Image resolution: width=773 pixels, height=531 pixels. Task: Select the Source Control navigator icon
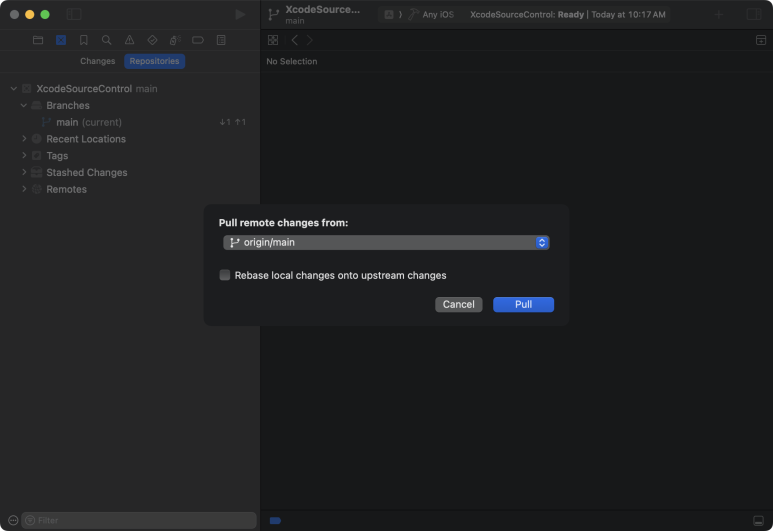point(61,40)
